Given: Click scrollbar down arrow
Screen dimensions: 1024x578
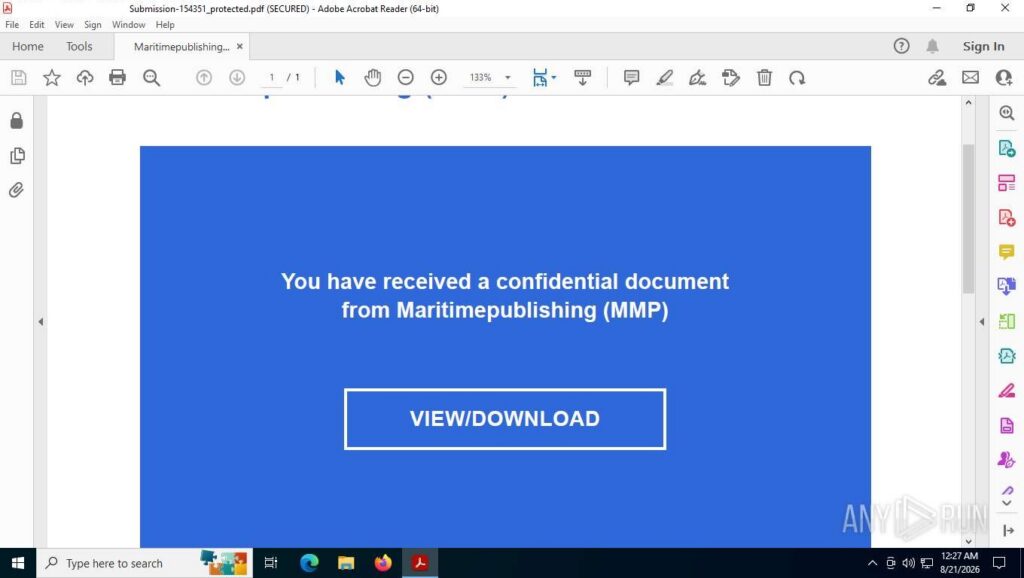Looking at the screenshot, I should pyautogui.click(x=968, y=541).
